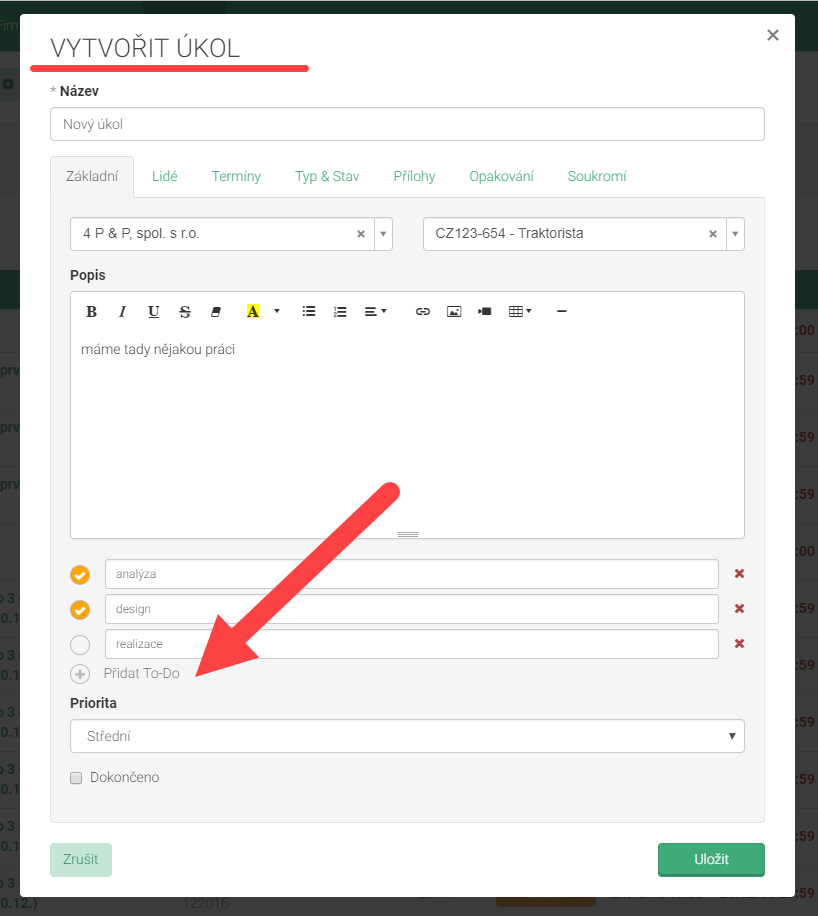Focus the Název task name field
Screen dimensions: 818x916
click(407, 124)
